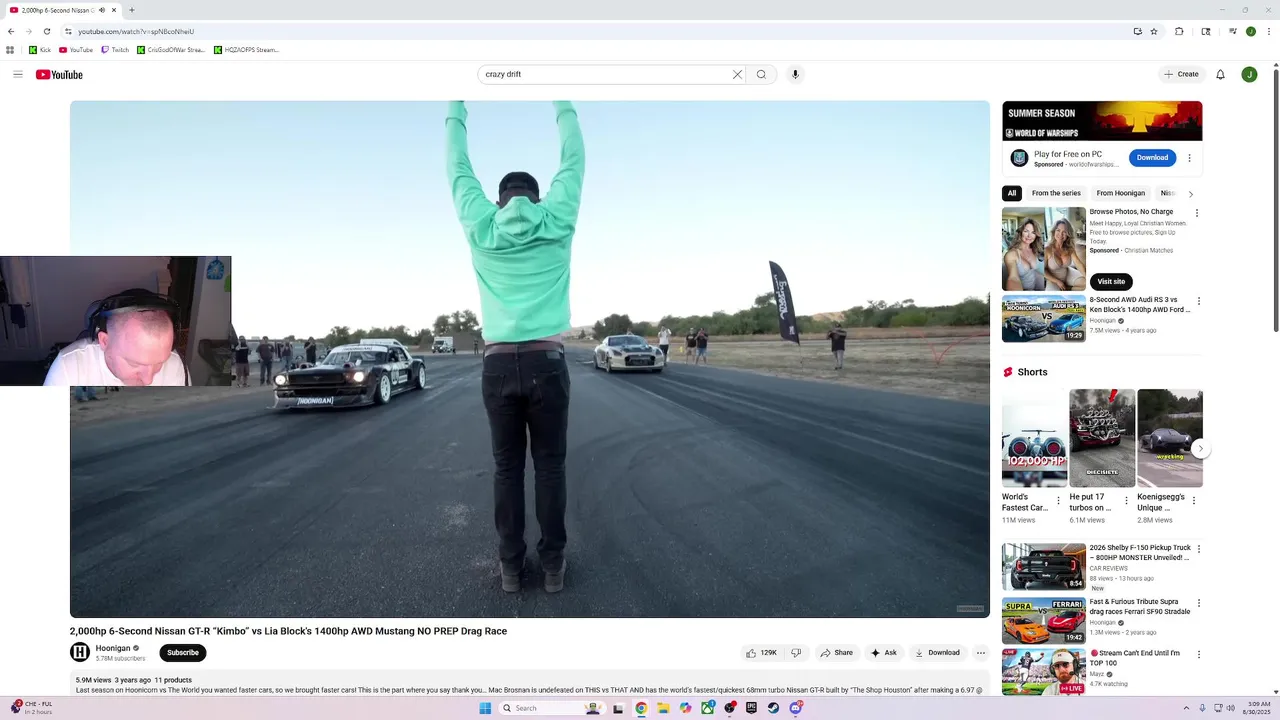Image resolution: width=1280 pixels, height=720 pixels.
Task: Click Visit site on Christian Matches ad
Action: [1111, 281]
